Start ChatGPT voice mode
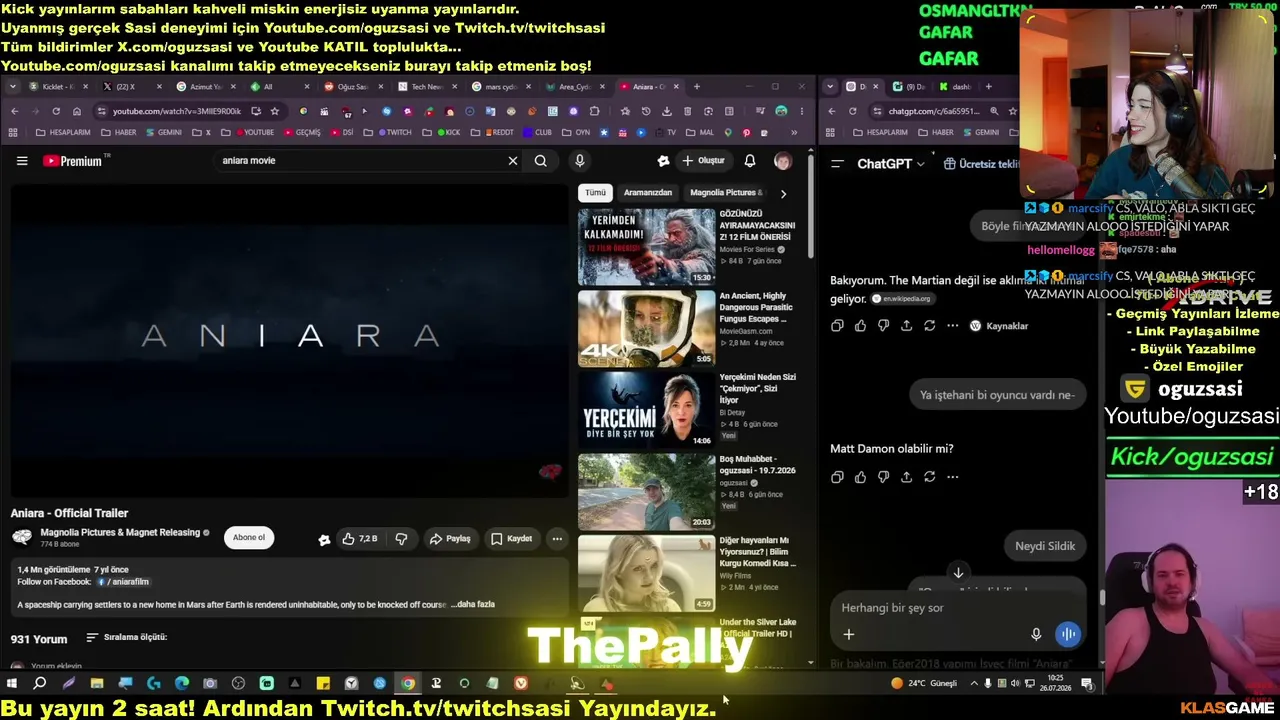Viewport: 1280px width, 720px height. pyautogui.click(x=1068, y=634)
